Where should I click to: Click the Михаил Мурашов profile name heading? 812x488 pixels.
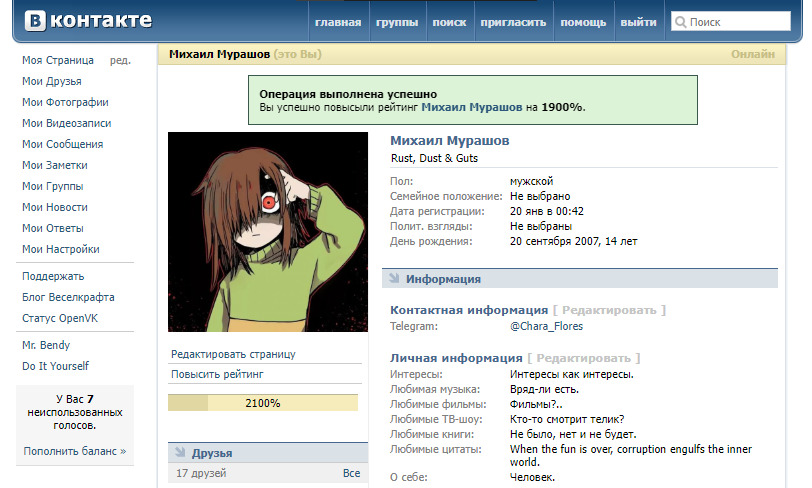click(x=450, y=140)
